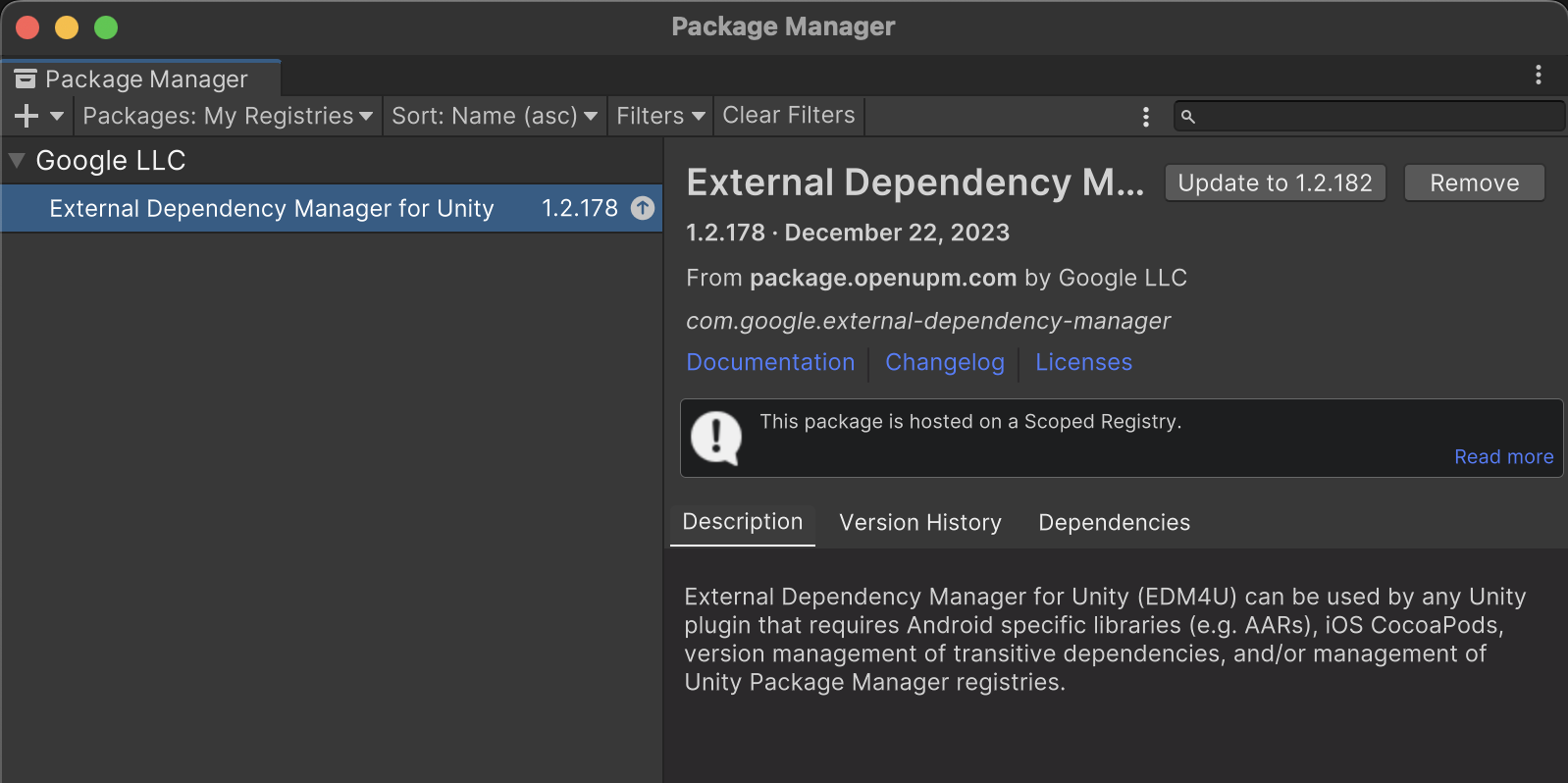The width and height of the screenshot is (1568, 783).
Task: Click the yellow minimize window button
Action: pyautogui.click(x=67, y=27)
